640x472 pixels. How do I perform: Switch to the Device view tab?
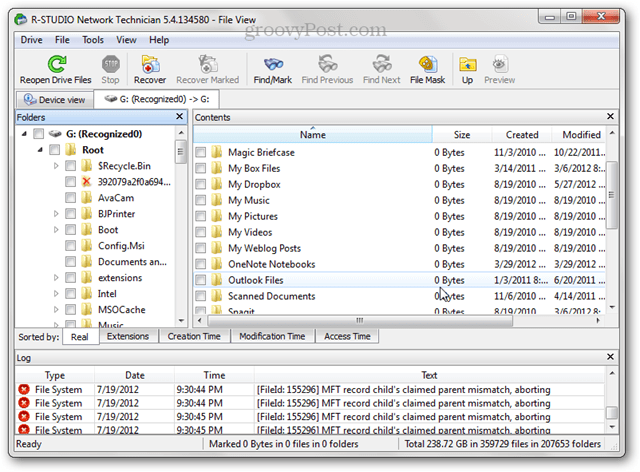point(55,100)
